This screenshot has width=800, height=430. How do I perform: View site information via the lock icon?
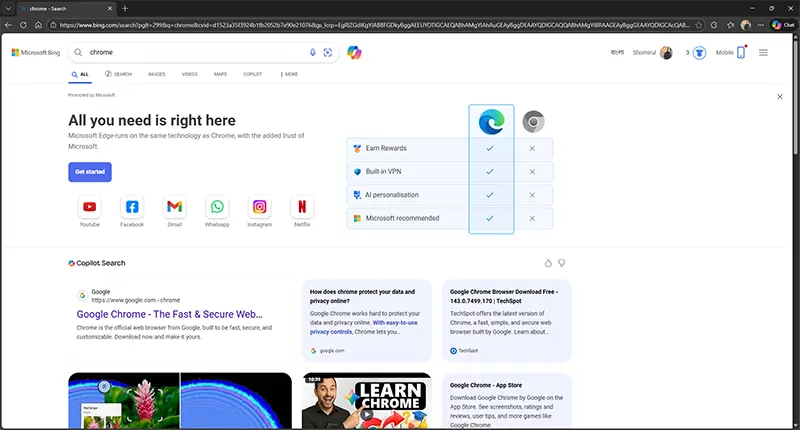[53, 24]
